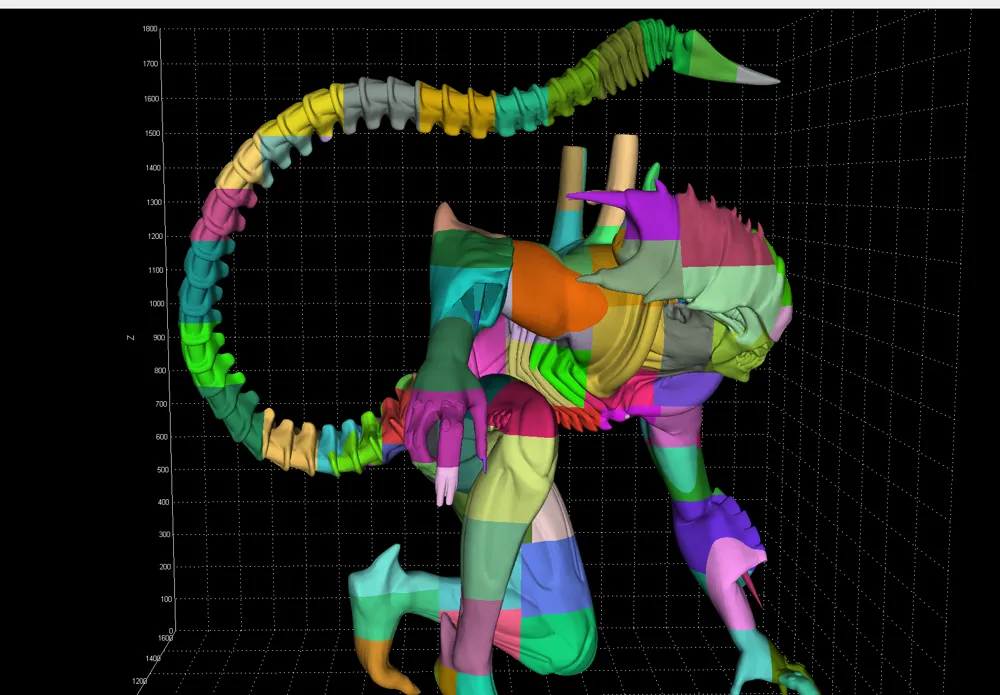Click the 300 tick label on Z axis
Image resolution: width=1000 pixels, height=695 pixels.
pos(165,535)
